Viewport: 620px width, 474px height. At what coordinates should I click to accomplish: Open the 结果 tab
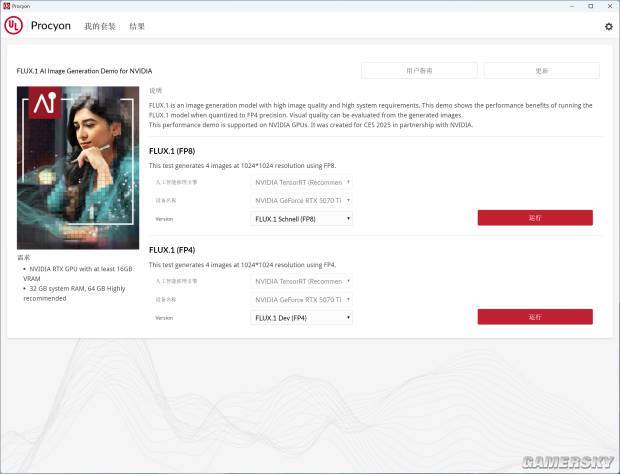[137, 26]
